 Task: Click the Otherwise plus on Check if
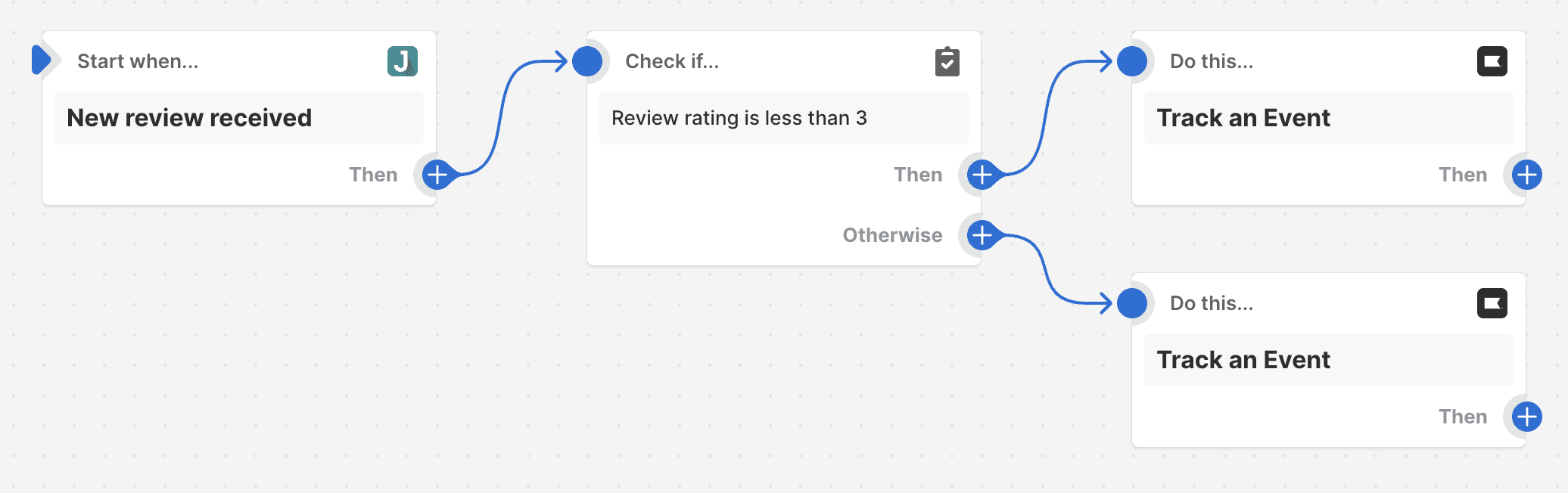(982, 235)
